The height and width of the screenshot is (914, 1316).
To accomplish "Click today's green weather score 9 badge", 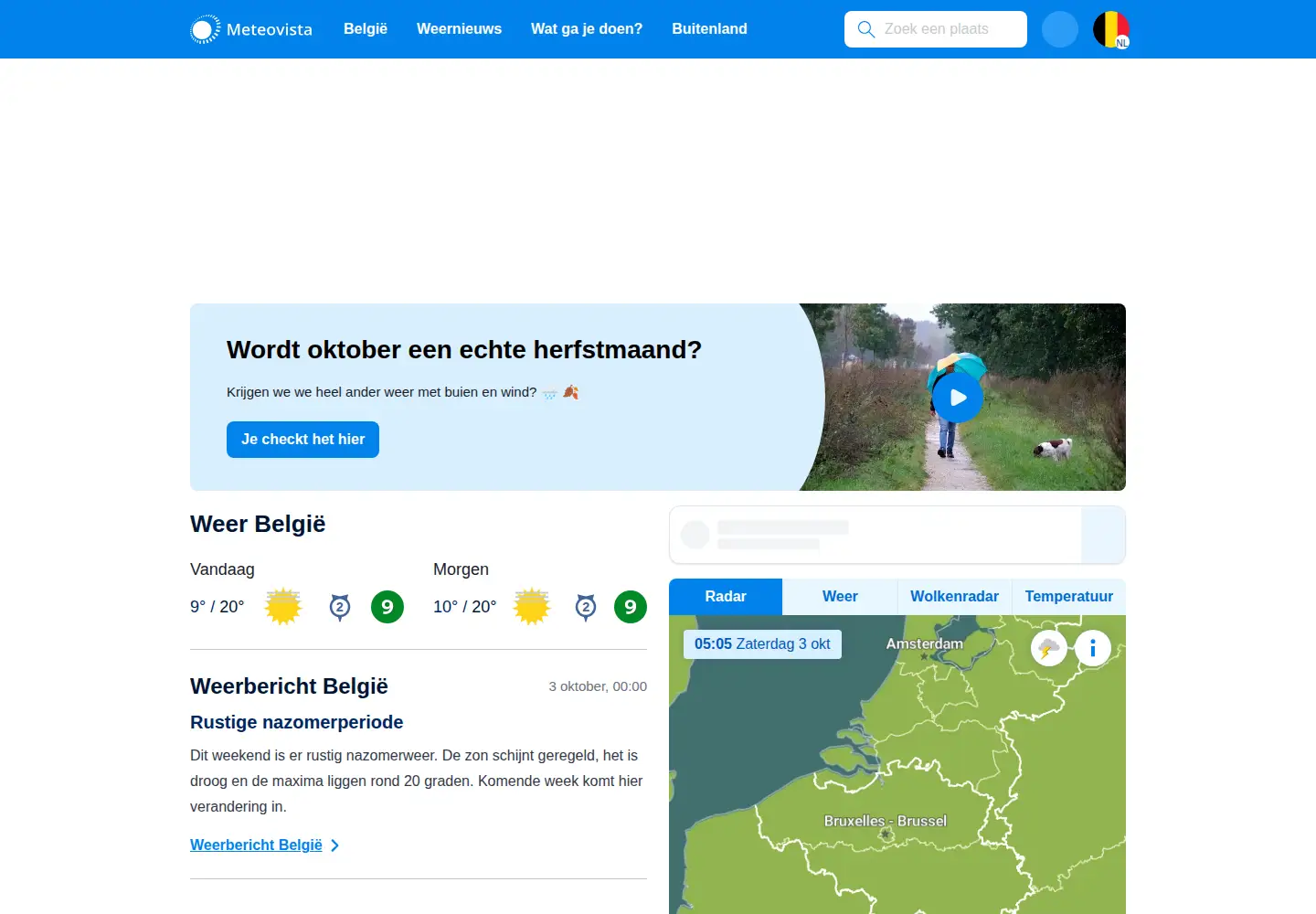I will pyautogui.click(x=387, y=607).
